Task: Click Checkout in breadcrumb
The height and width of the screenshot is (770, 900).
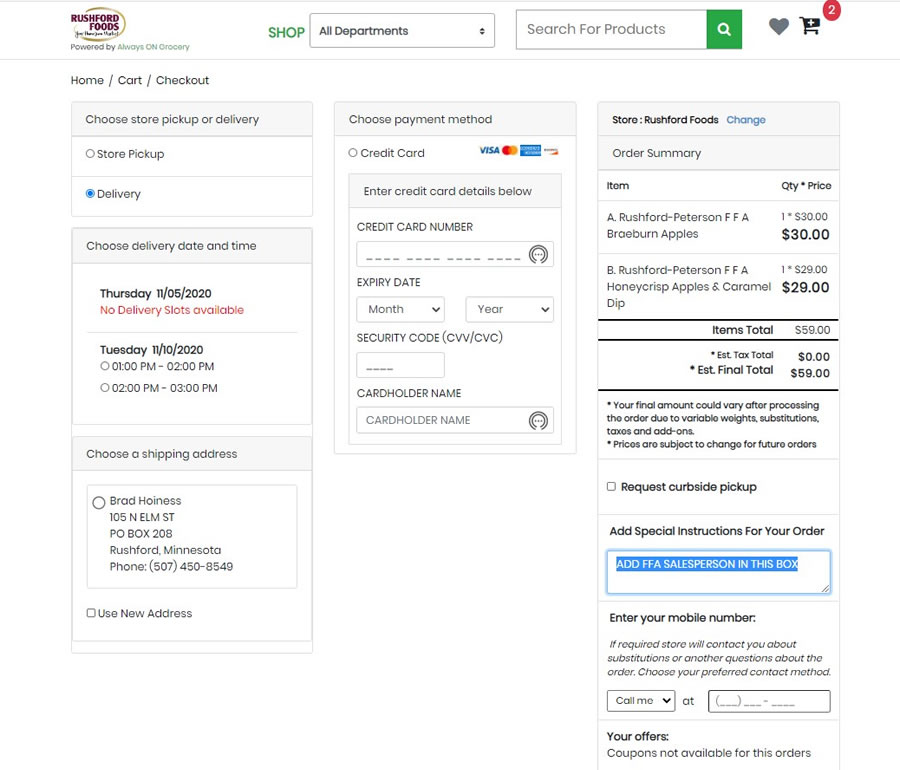Action: point(183,80)
